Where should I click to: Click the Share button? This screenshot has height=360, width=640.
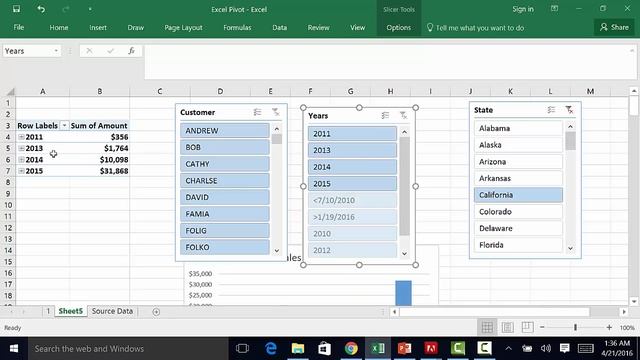tap(614, 27)
